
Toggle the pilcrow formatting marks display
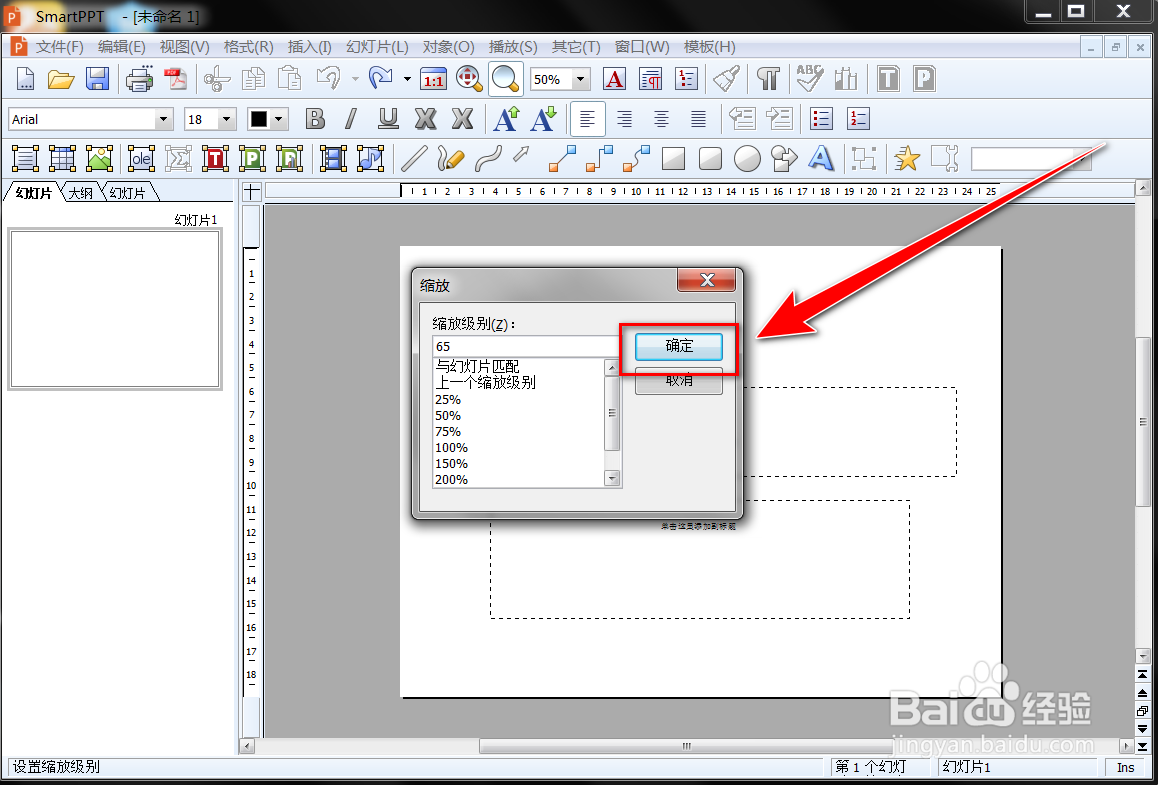click(x=768, y=79)
